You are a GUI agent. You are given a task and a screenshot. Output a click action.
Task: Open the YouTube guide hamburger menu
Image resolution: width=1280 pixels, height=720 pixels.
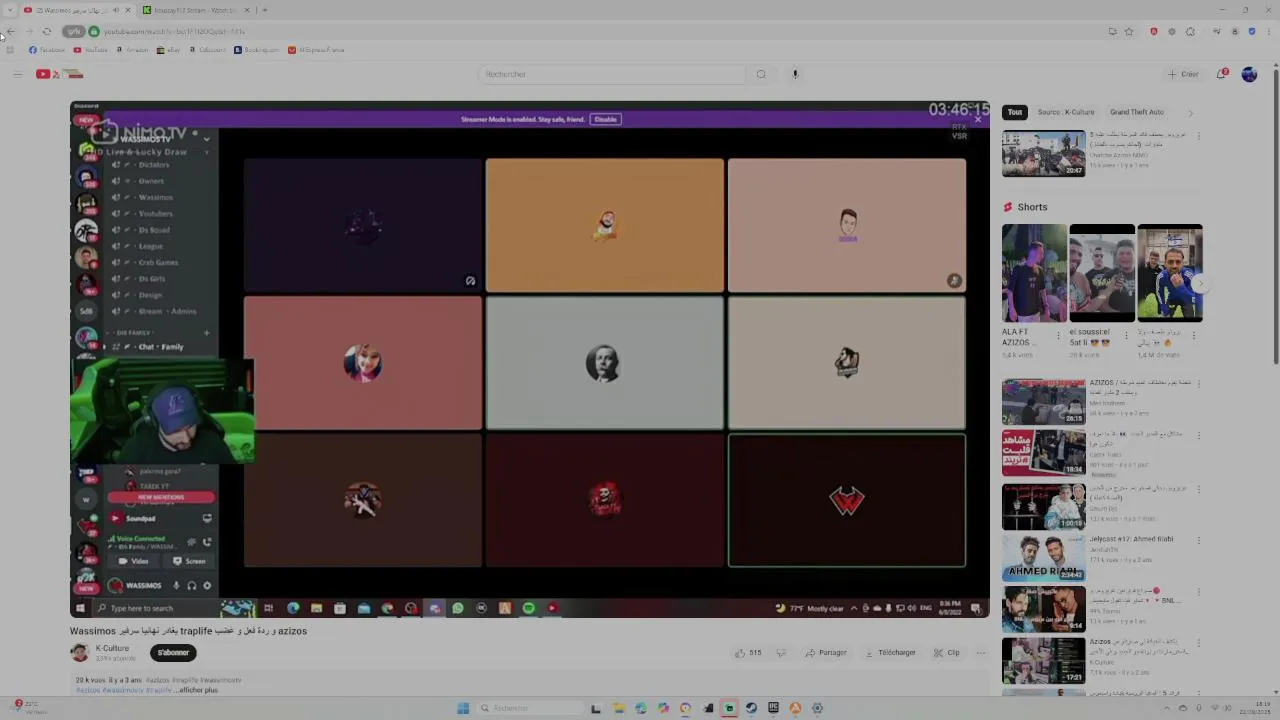click(17, 74)
